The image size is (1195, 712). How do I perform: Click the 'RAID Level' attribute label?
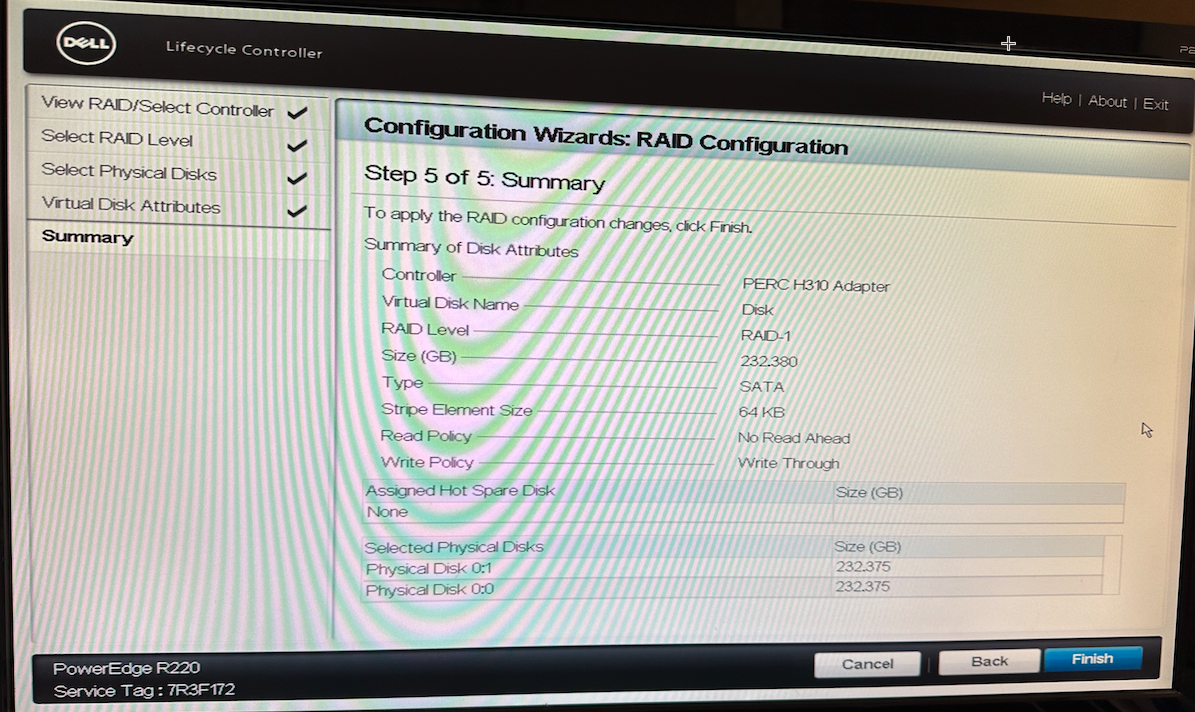(x=425, y=329)
